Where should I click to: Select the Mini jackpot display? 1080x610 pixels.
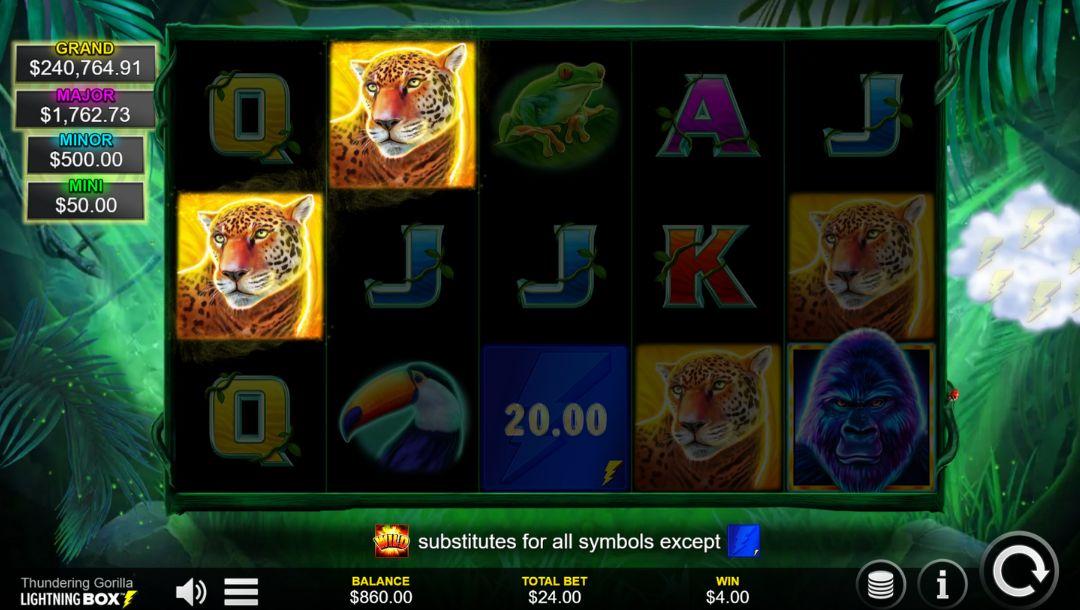pyautogui.click(x=85, y=199)
